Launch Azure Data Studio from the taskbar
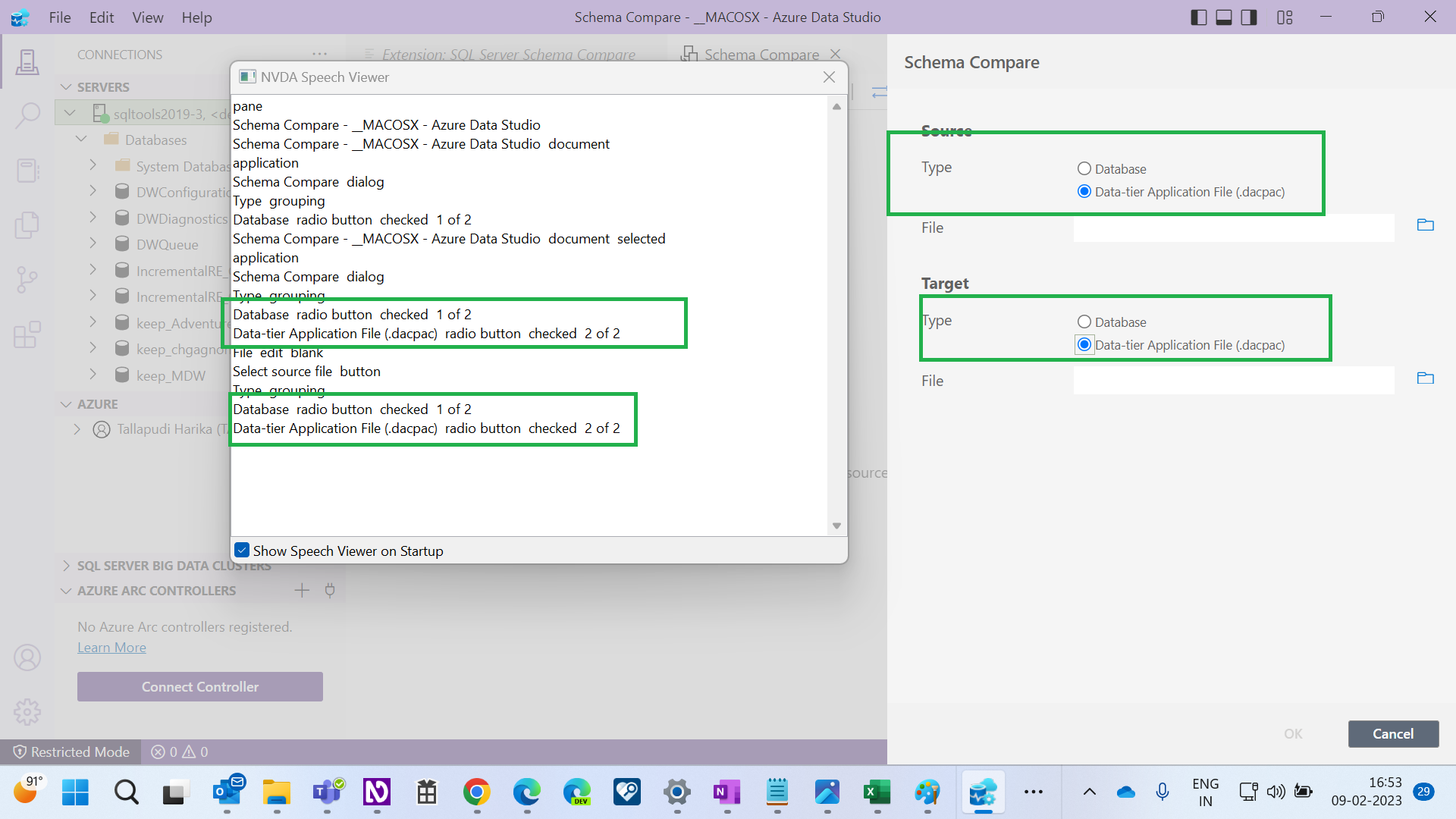Image resolution: width=1456 pixels, height=819 pixels. pyautogui.click(x=982, y=792)
